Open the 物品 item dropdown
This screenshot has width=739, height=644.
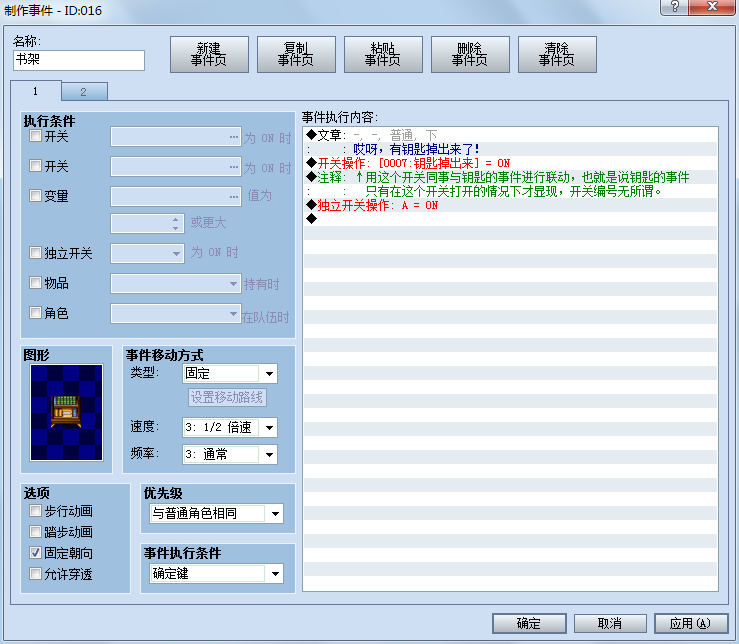[x=176, y=284]
